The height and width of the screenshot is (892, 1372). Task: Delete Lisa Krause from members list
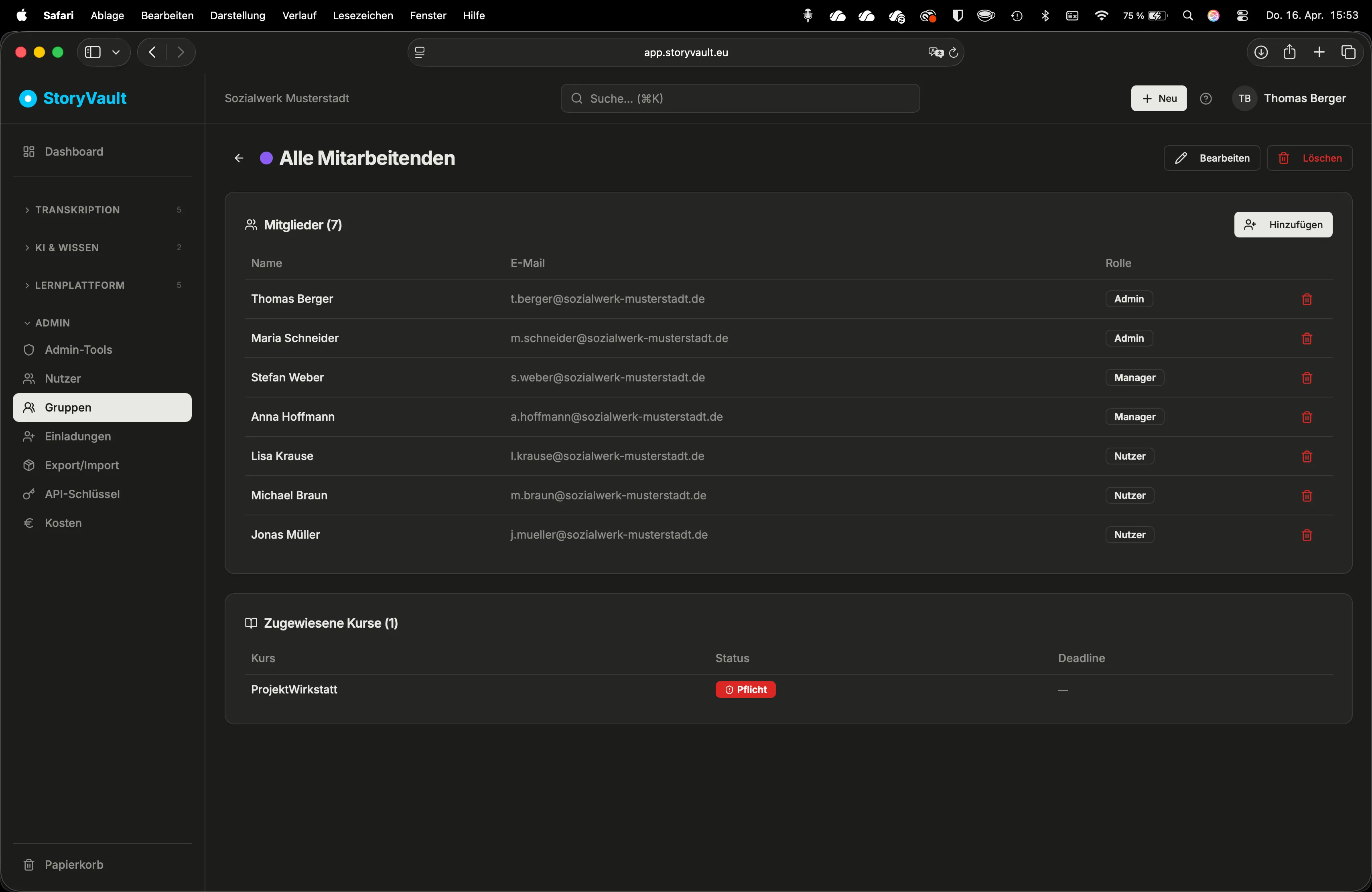1307,456
